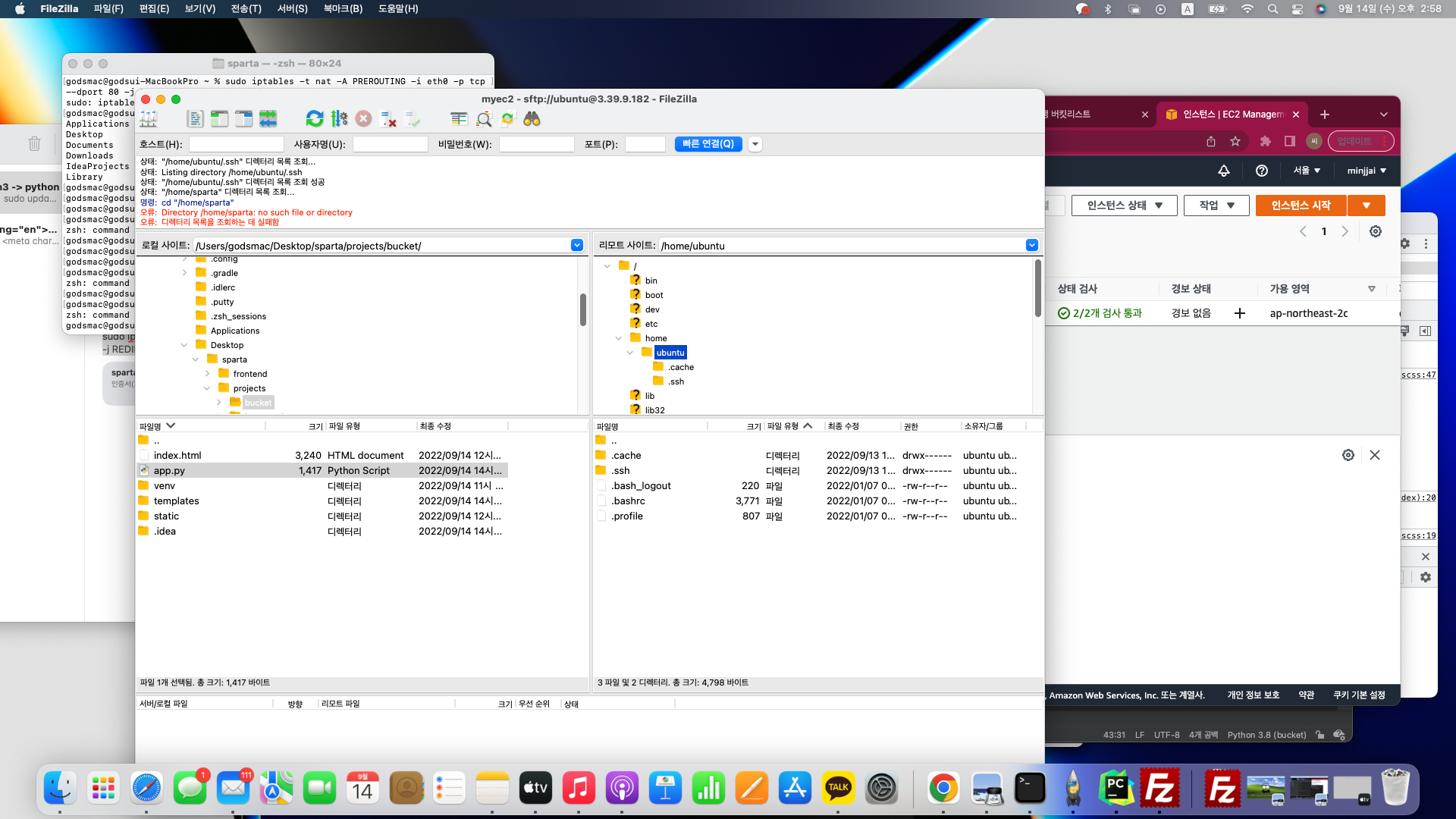Screen dimensions: 1456x819
Task: Click the local tree vertical scrollbar thumb
Action: [x=583, y=309]
